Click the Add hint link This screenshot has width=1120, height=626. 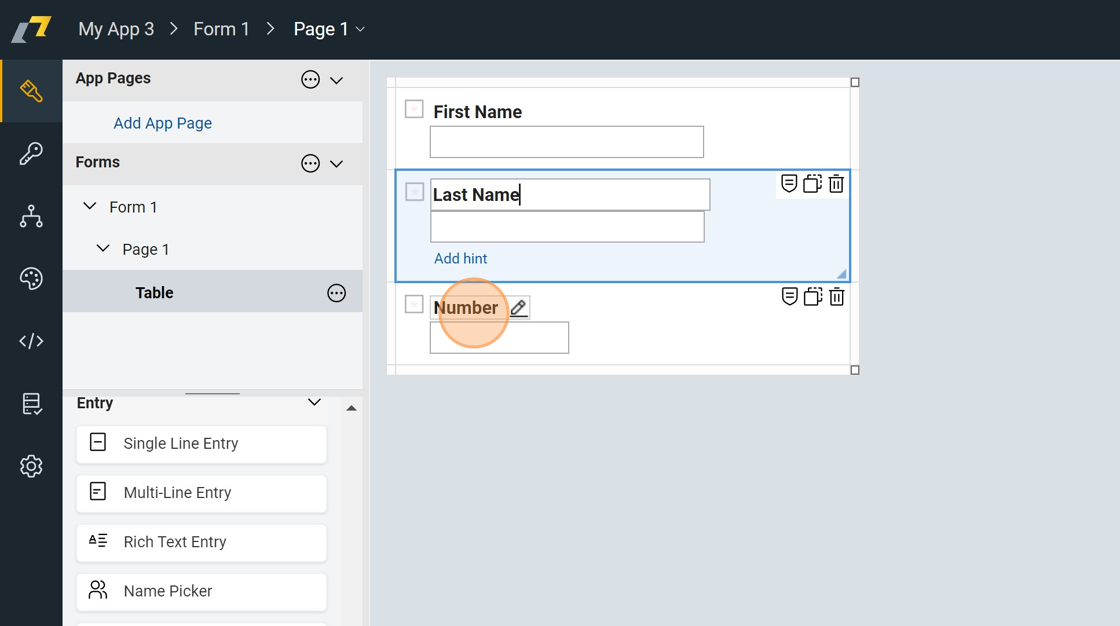coord(460,259)
